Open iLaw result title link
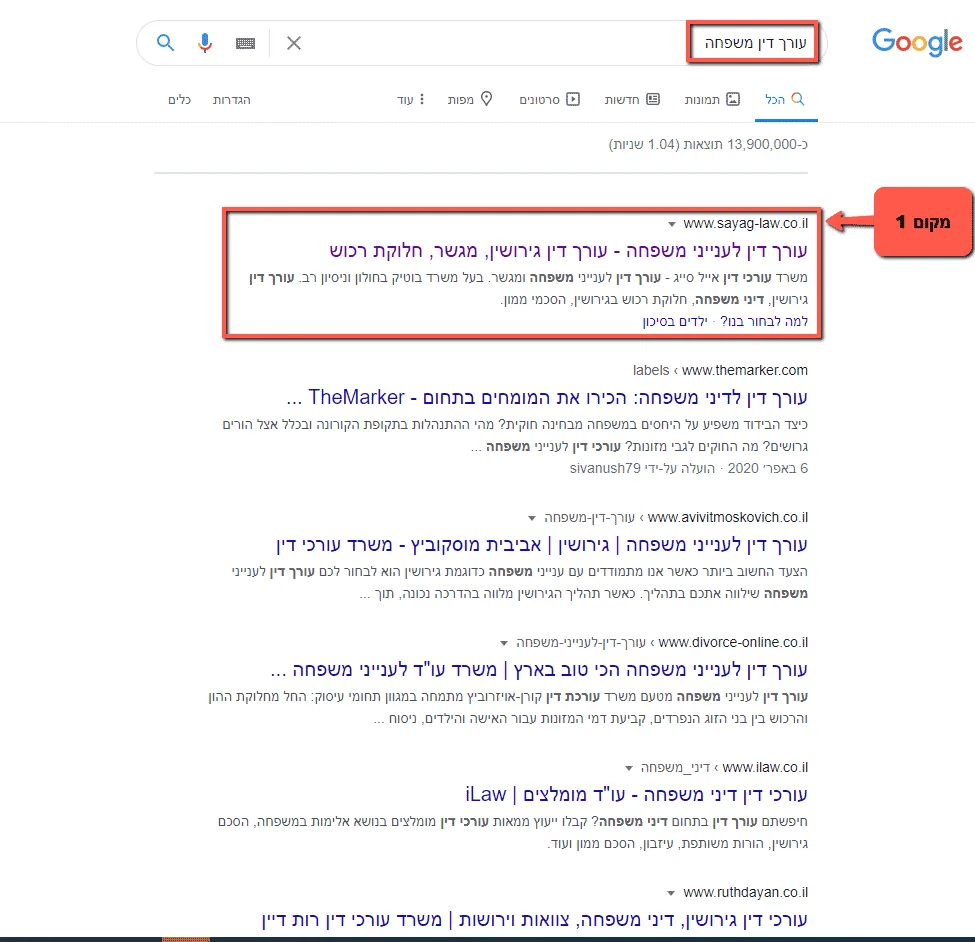The height and width of the screenshot is (942, 975). 636,795
